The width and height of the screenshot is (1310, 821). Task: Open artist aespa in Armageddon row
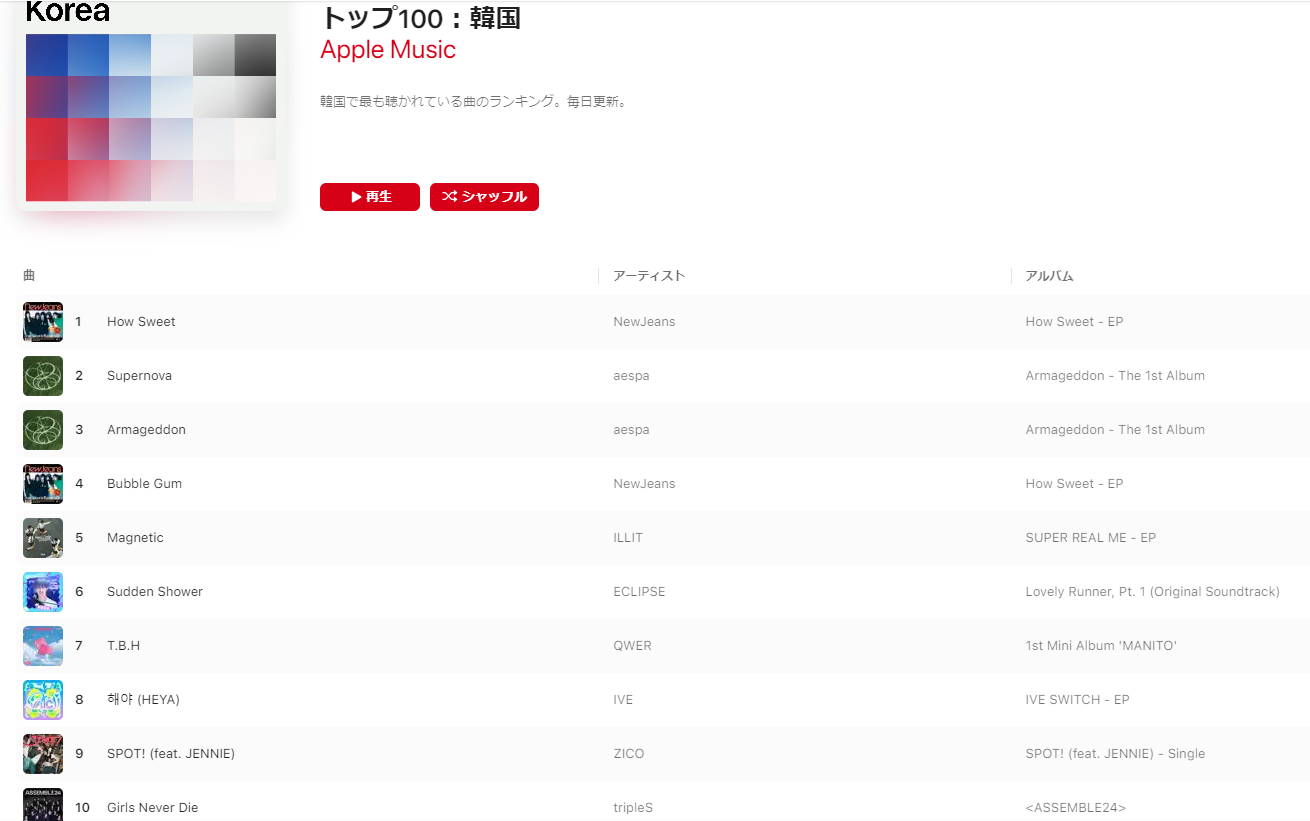(631, 430)
